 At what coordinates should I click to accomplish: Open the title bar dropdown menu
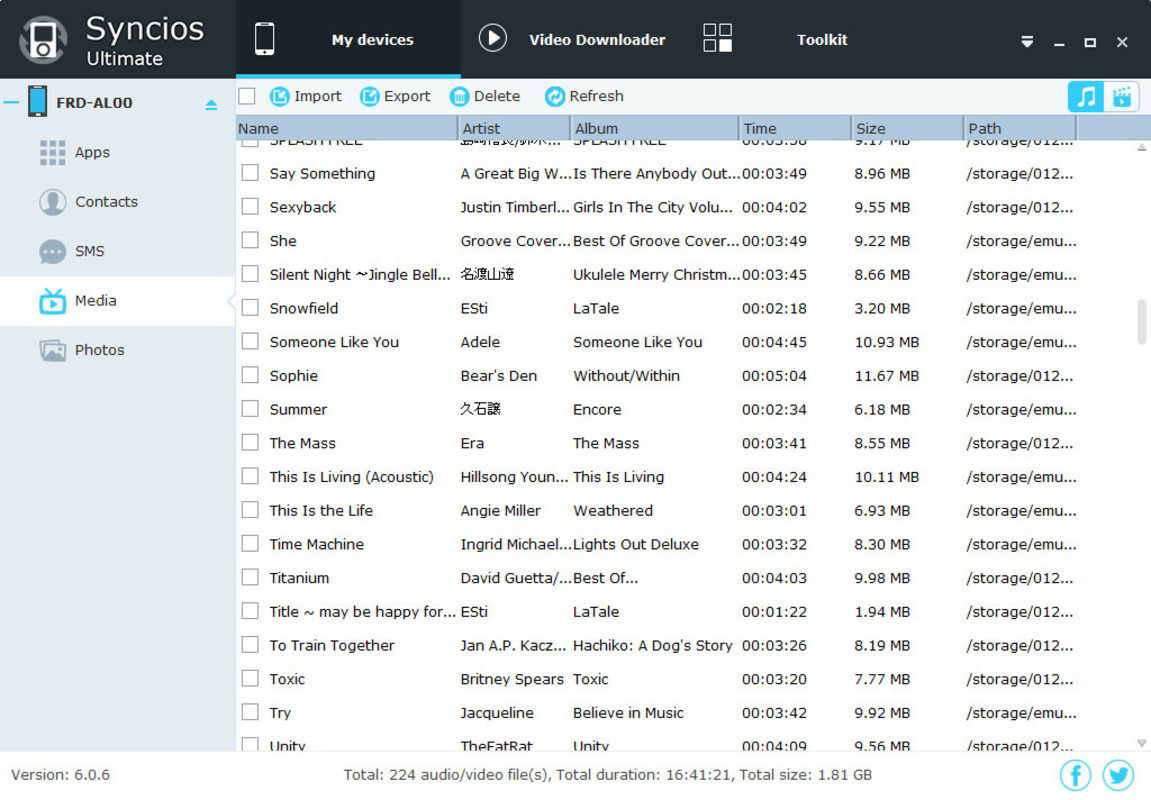(x=1027, y=42)
